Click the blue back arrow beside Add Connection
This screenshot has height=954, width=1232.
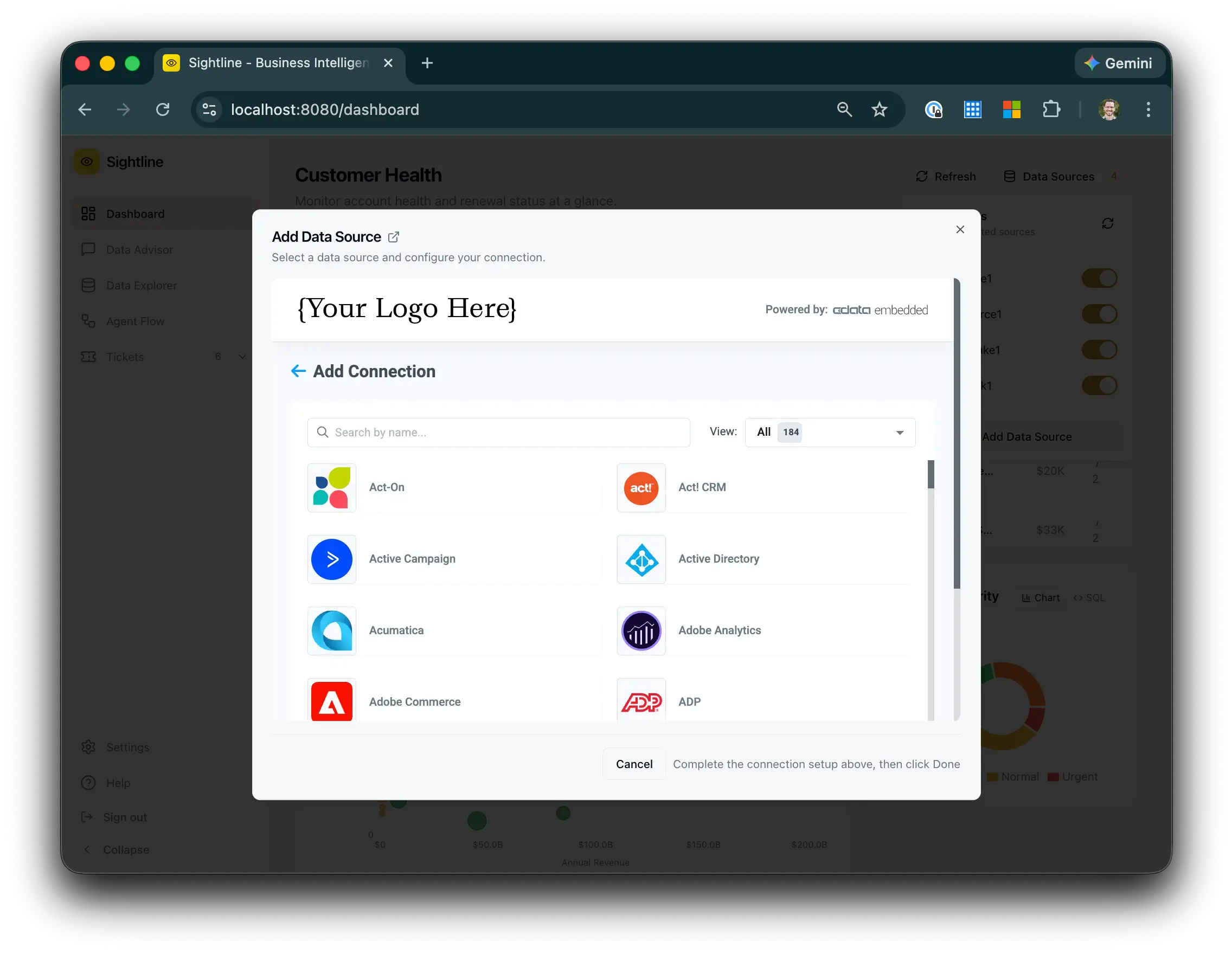[x=298, y=371]
